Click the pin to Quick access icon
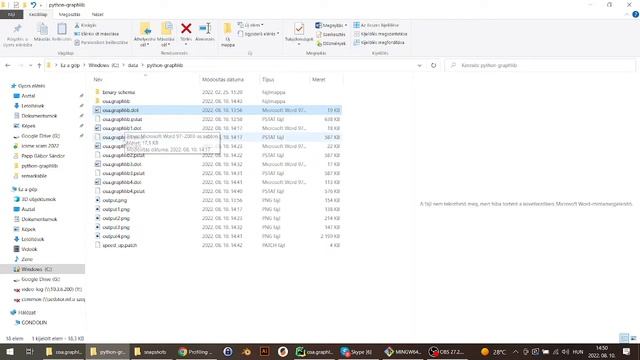640x360 pixels. (17, 29)
